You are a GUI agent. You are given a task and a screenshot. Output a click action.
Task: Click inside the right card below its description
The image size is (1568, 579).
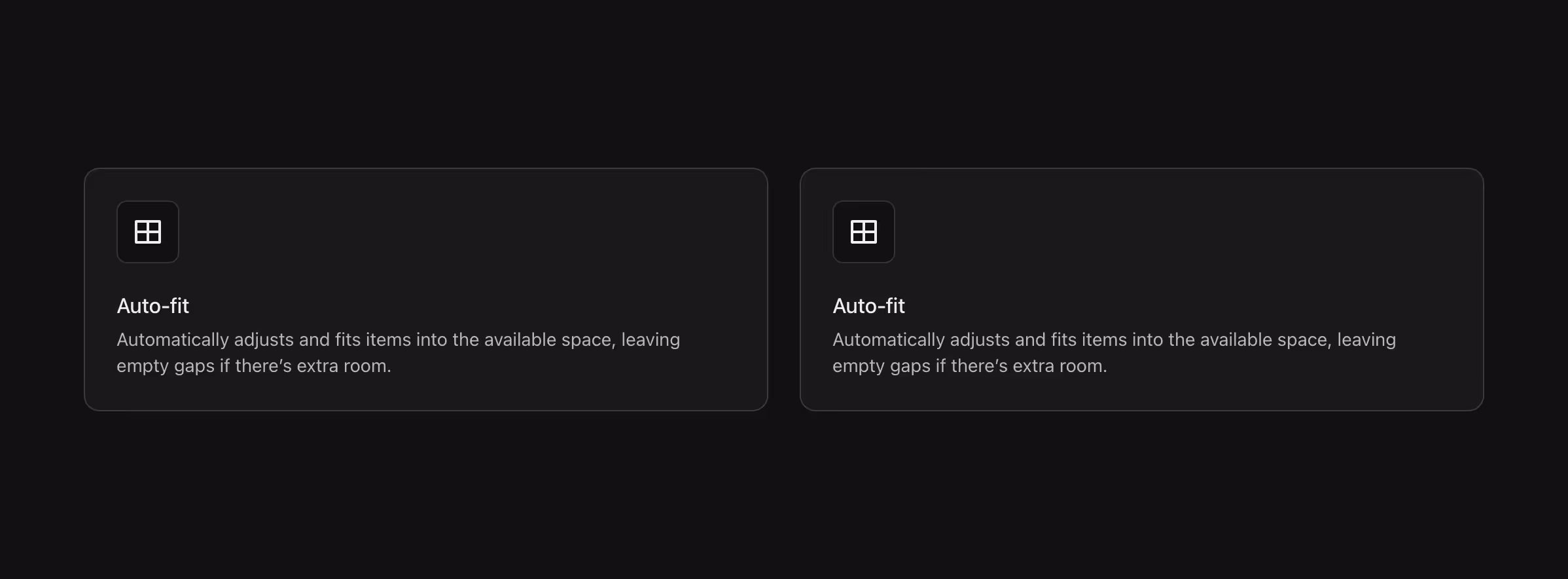click(x=1143, y=393)
